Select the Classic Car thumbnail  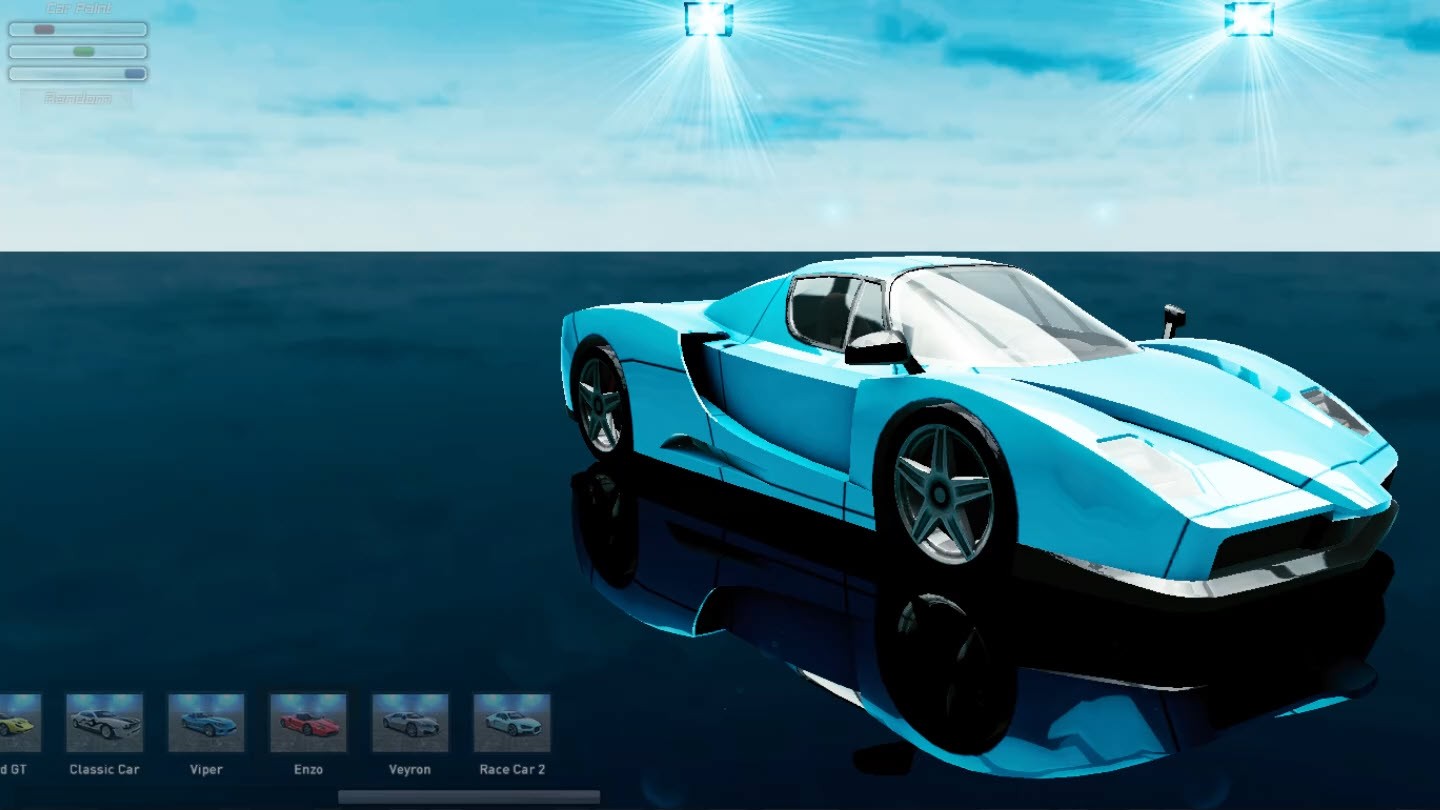point(105,723)
